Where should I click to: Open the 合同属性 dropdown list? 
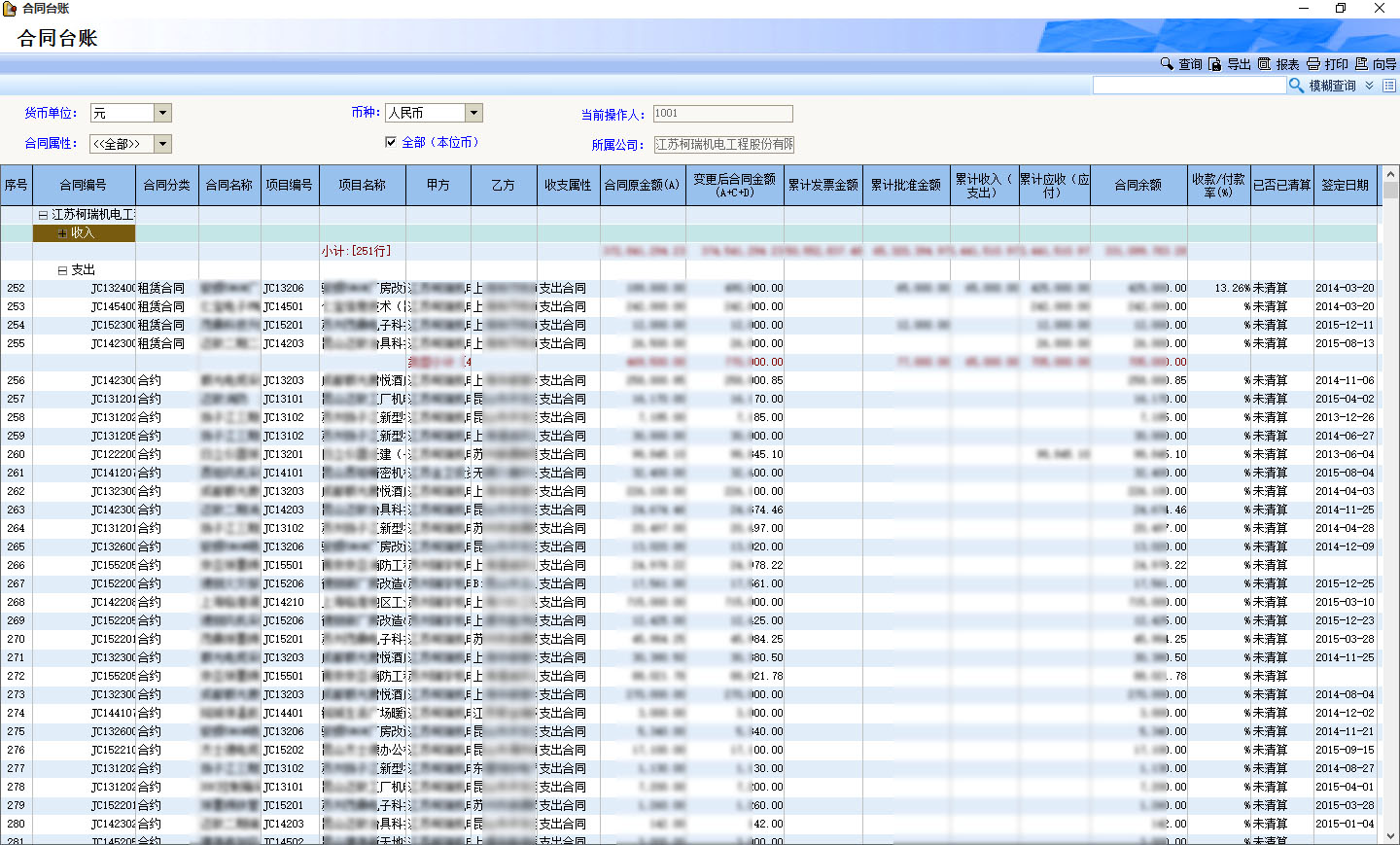click(x=163, y=144)
